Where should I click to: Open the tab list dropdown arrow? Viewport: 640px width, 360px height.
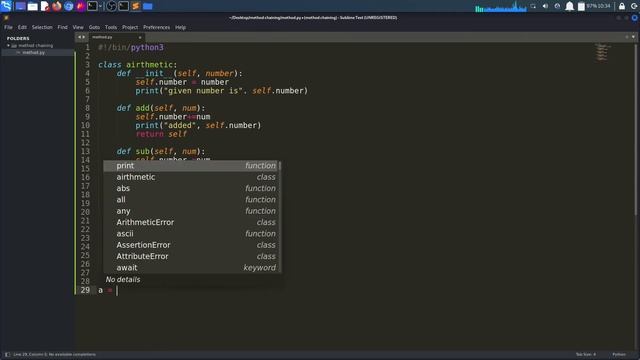coord(633,37)
